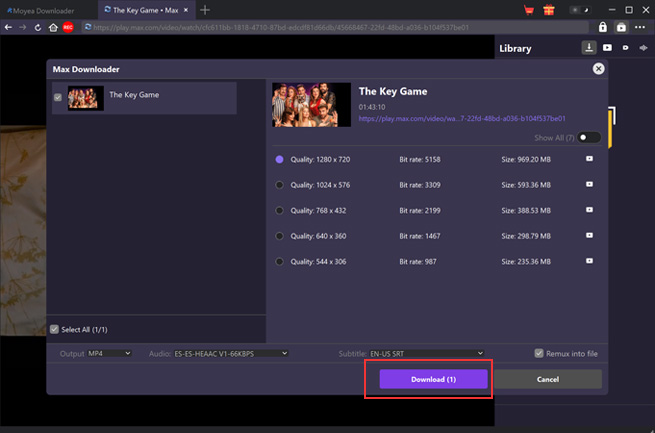Image resolution: width=655 pixels, height=433 pixels.
Task: Select quality 1024 x 576 radio button
Action: 279,184
